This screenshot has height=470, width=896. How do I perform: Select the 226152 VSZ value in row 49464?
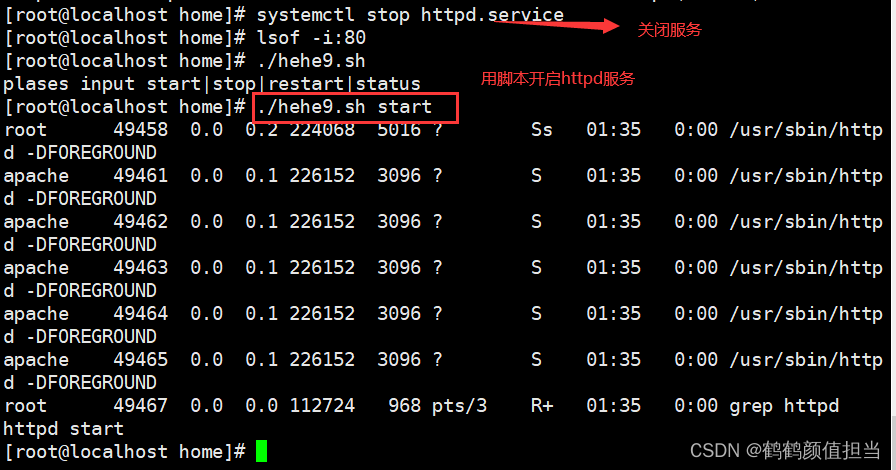(x=322, y=314)
